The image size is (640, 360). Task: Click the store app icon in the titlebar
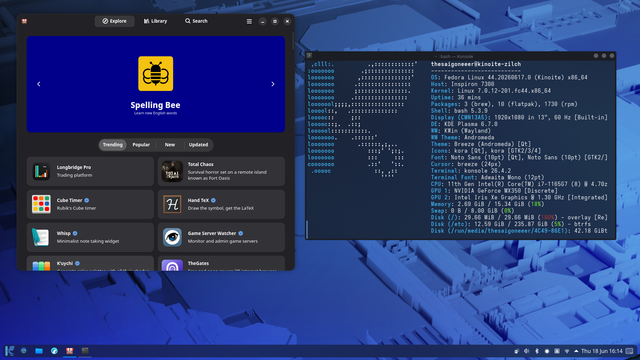pos(24,21)
